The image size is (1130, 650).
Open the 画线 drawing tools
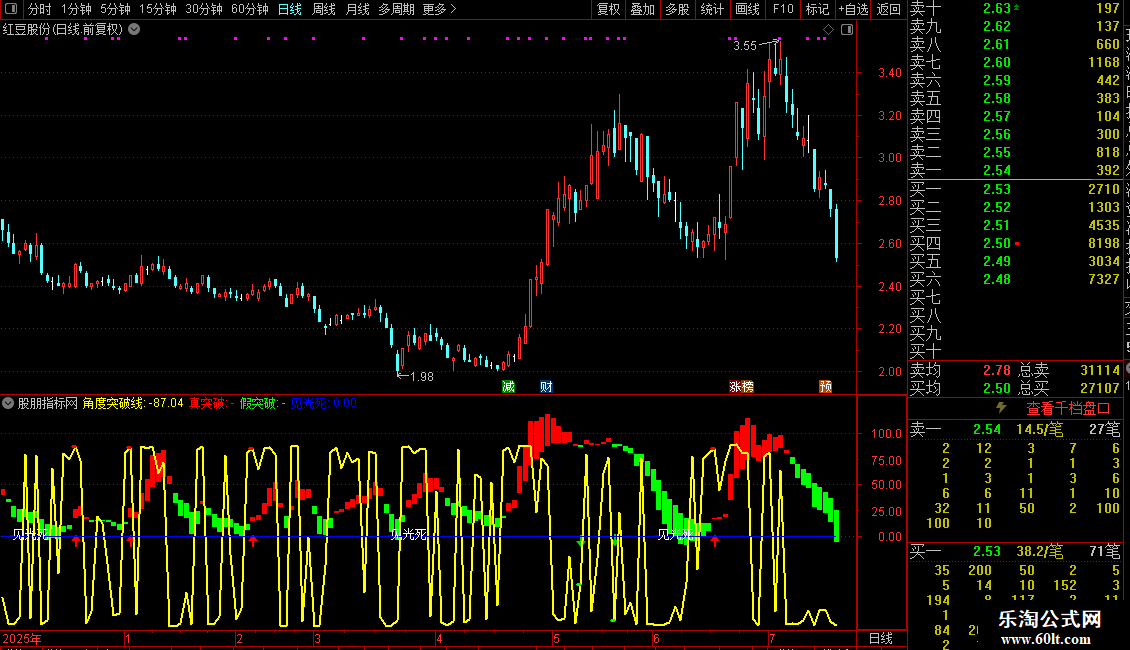[747, 9]
